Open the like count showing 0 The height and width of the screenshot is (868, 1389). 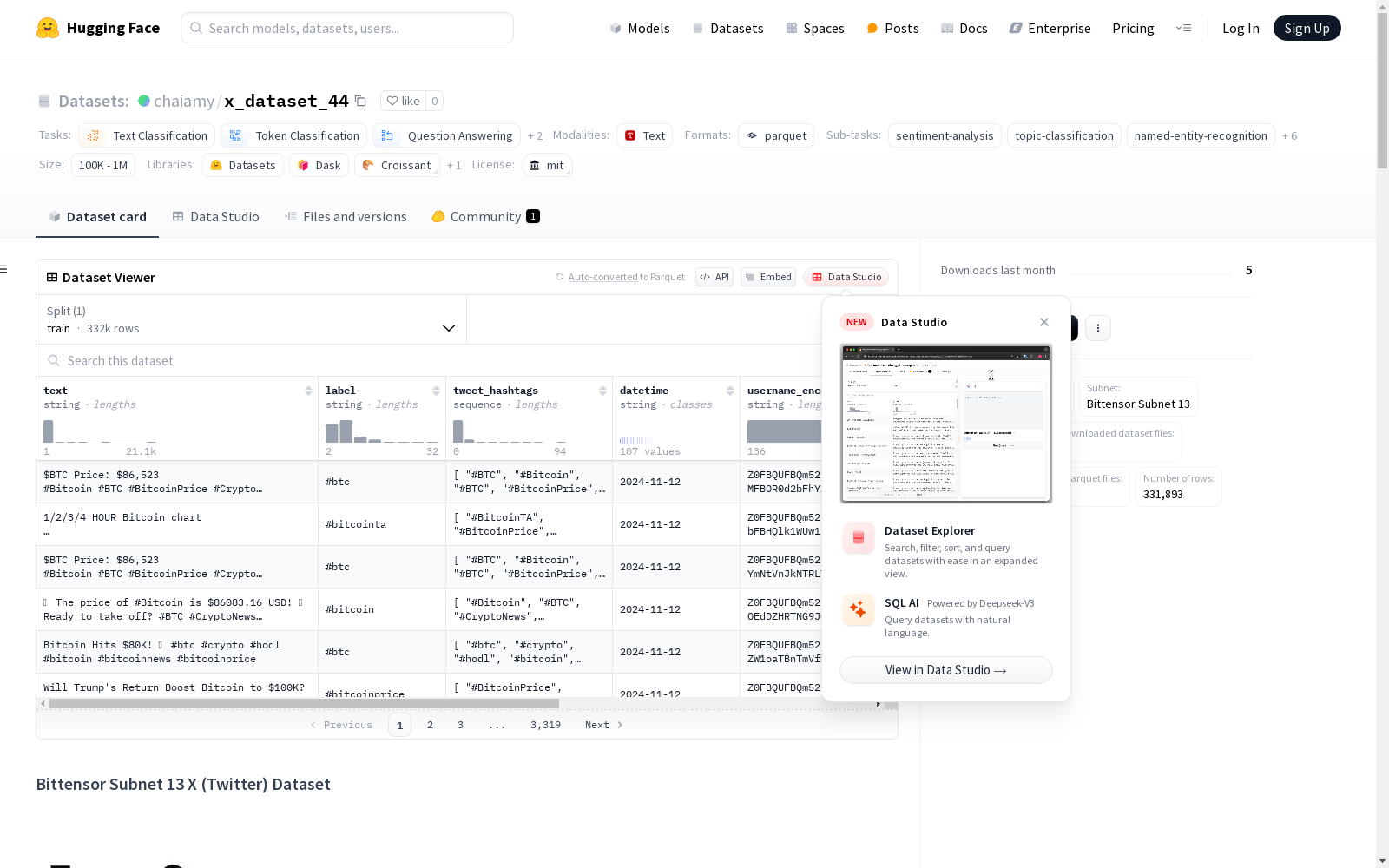coord(434,101)
